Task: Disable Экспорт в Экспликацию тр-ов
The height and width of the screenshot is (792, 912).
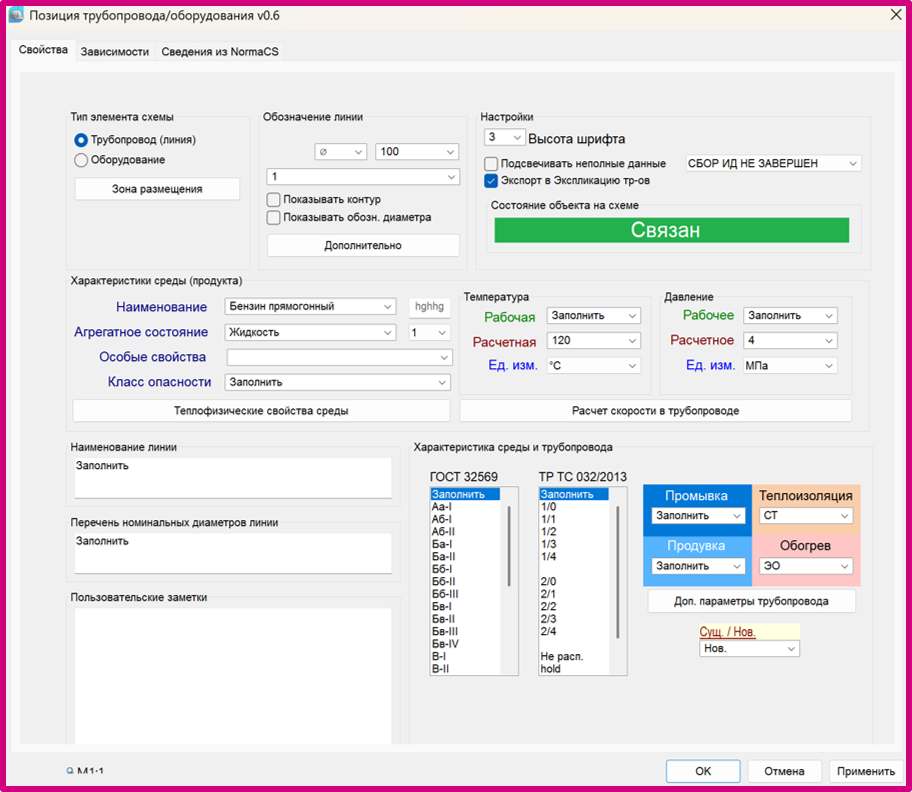Action: pos(489,181)
